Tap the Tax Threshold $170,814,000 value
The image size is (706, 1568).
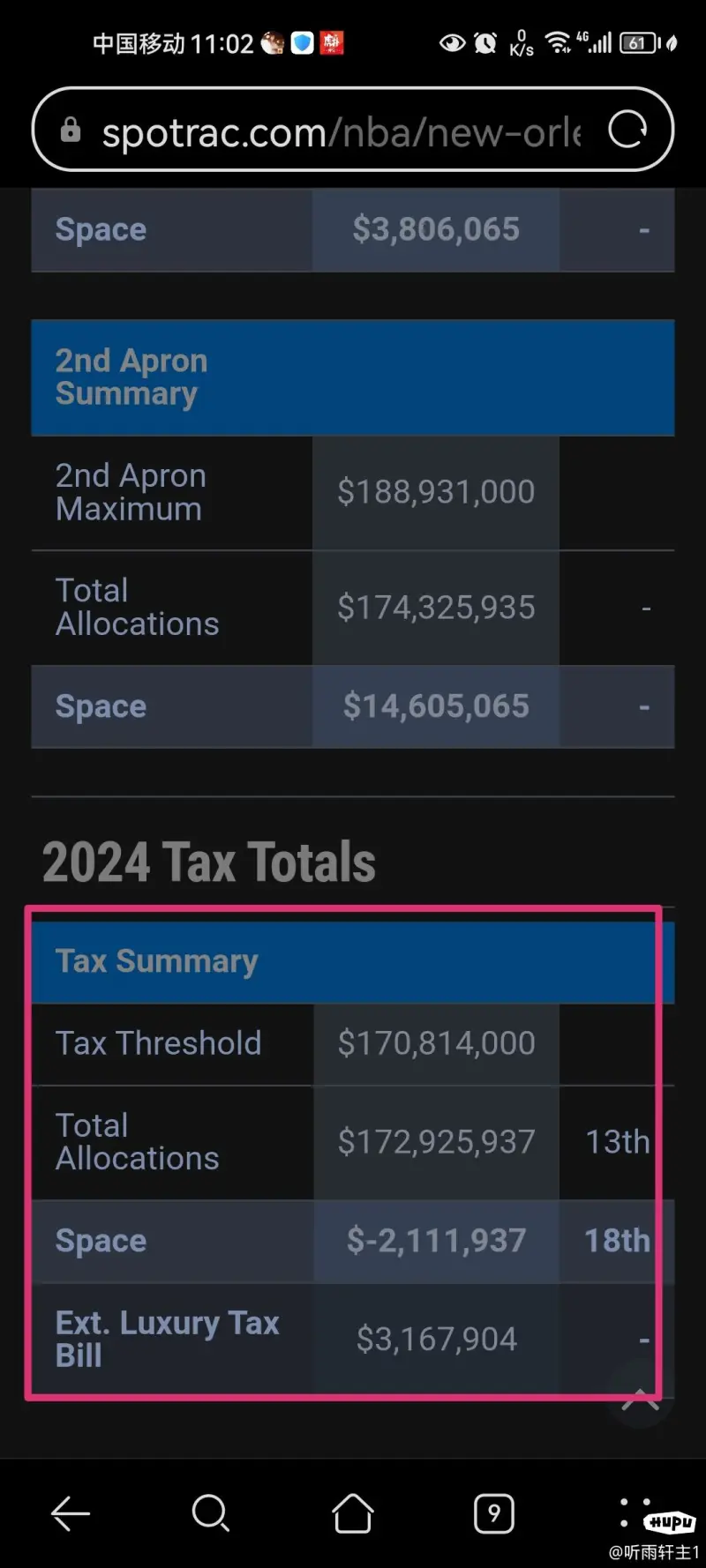coord(436,1043)
